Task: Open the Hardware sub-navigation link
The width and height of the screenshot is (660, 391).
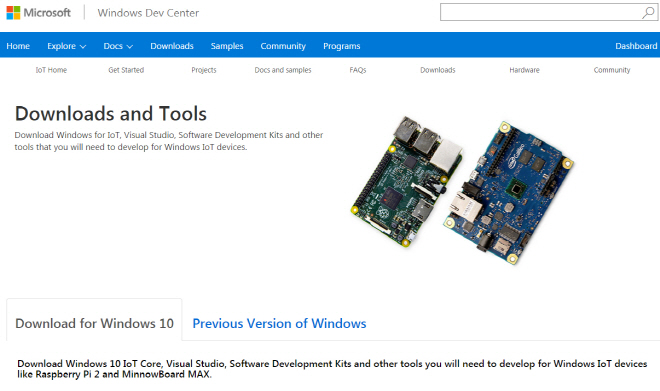Action: [x=524, y=70]
